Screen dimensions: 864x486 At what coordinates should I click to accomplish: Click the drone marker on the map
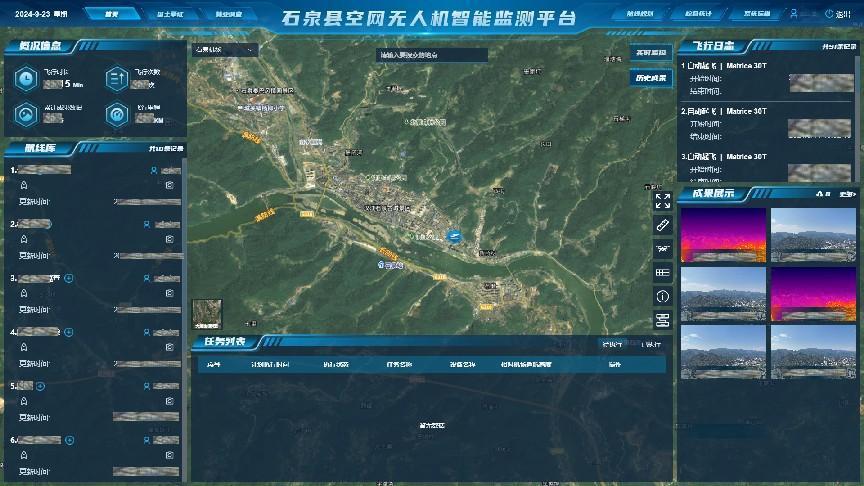pyautogui.click(x=453, y=236)
